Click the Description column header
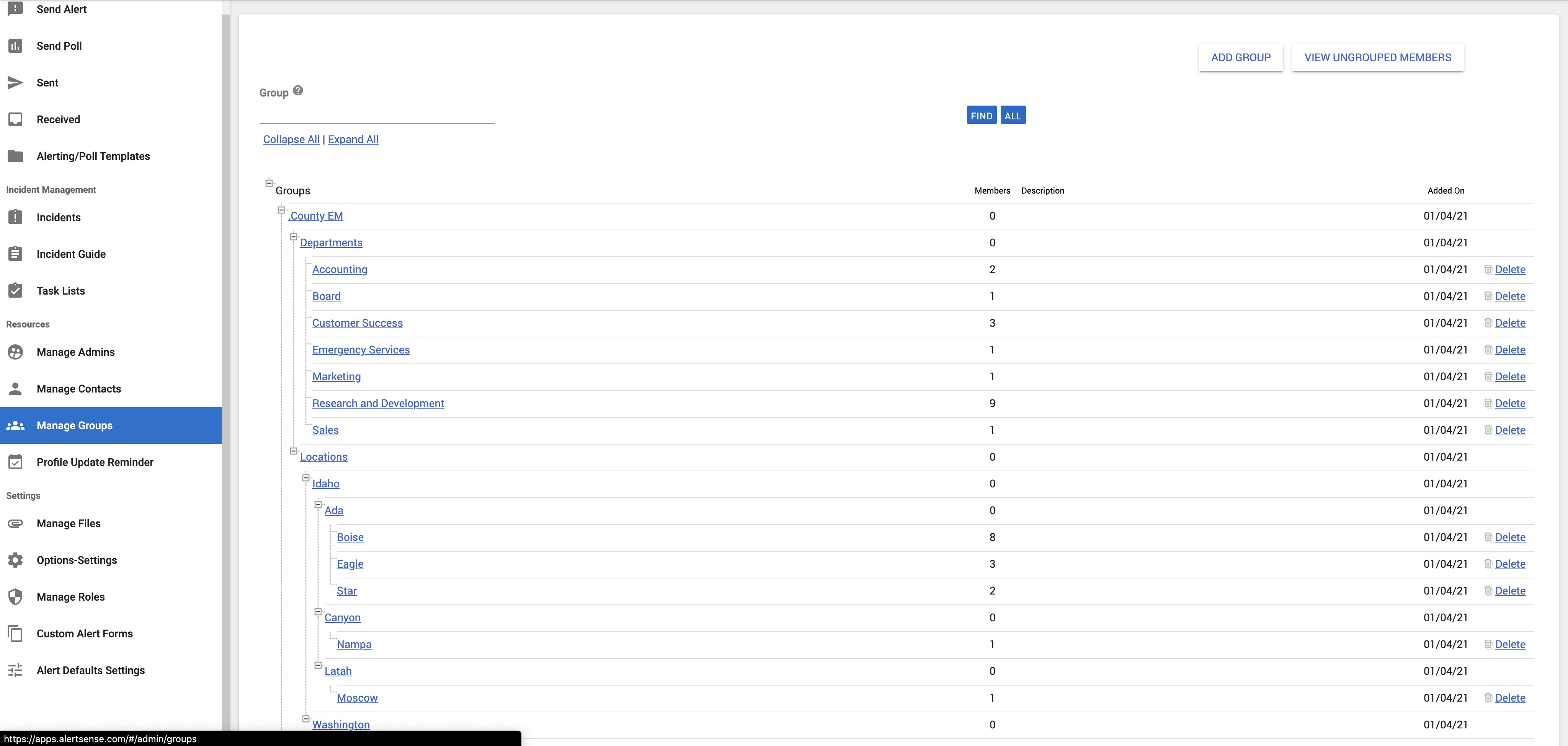1568x746 pixels. coord(1042,191)
